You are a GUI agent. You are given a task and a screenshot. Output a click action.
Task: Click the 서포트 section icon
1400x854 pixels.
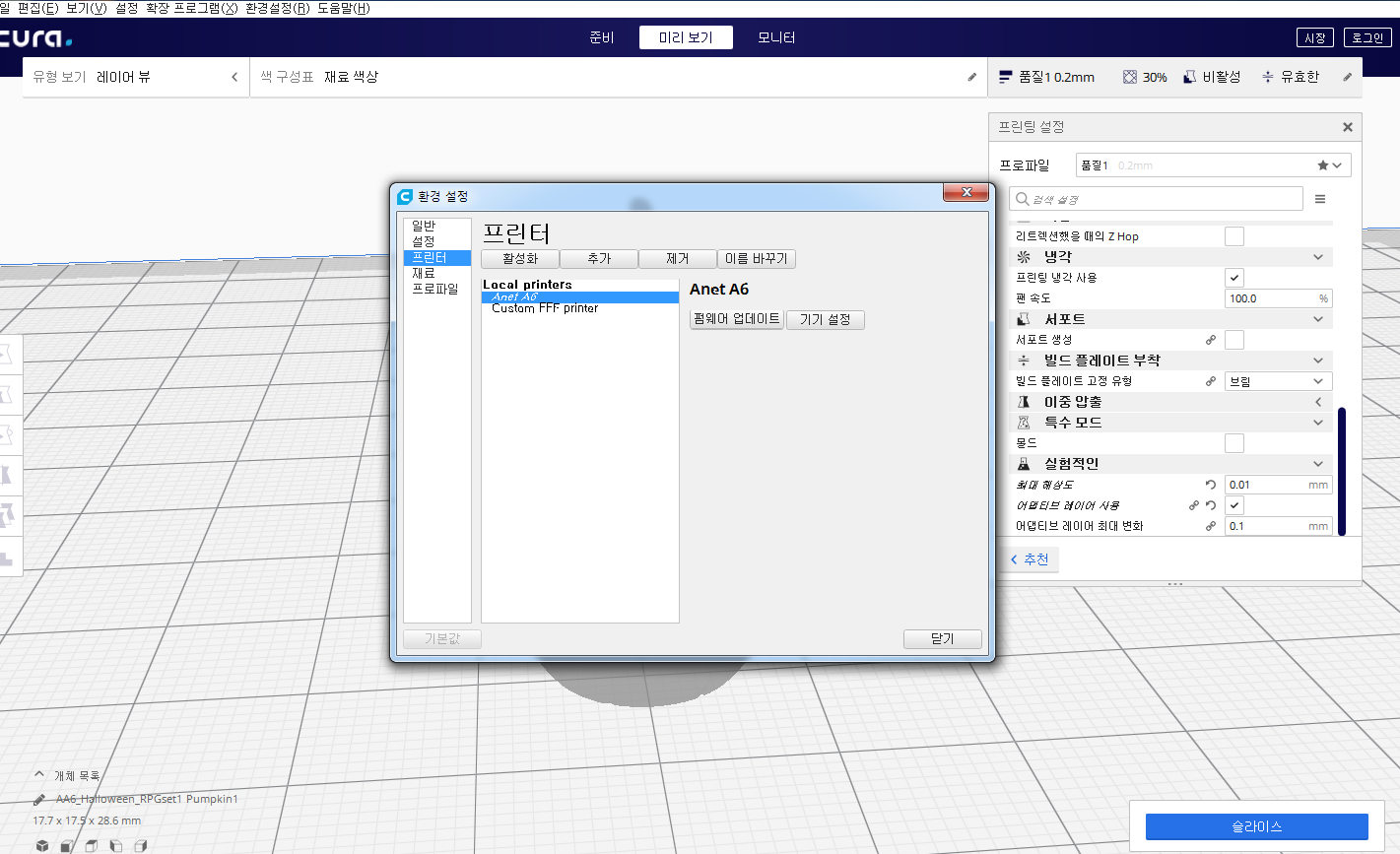1024,319
